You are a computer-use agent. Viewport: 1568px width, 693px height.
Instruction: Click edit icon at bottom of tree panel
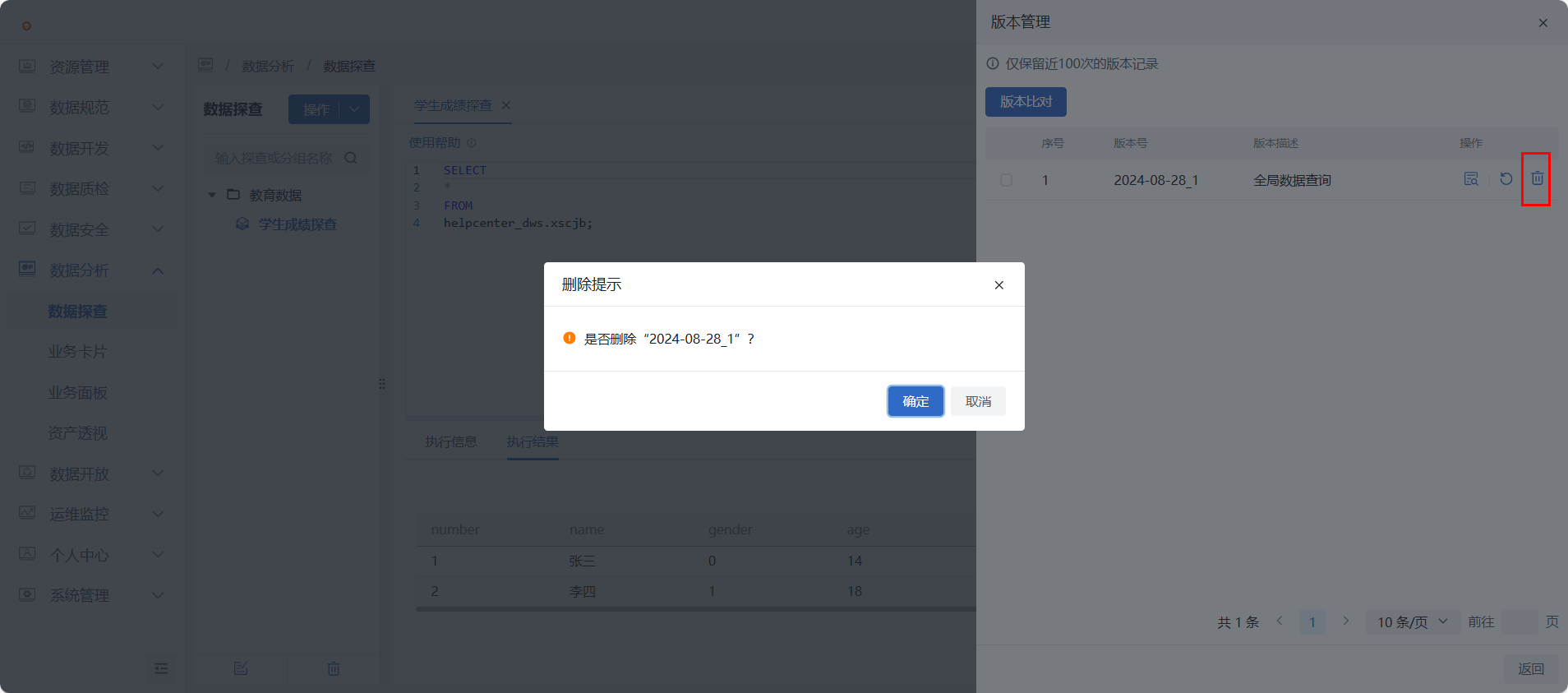pyautogui.click(x=241, y=668)
